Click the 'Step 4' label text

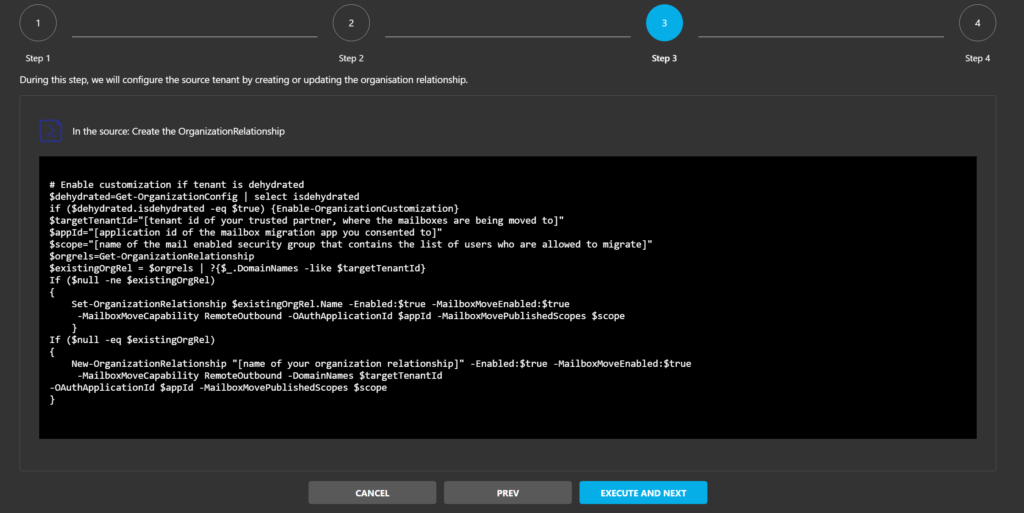[978, 58]
